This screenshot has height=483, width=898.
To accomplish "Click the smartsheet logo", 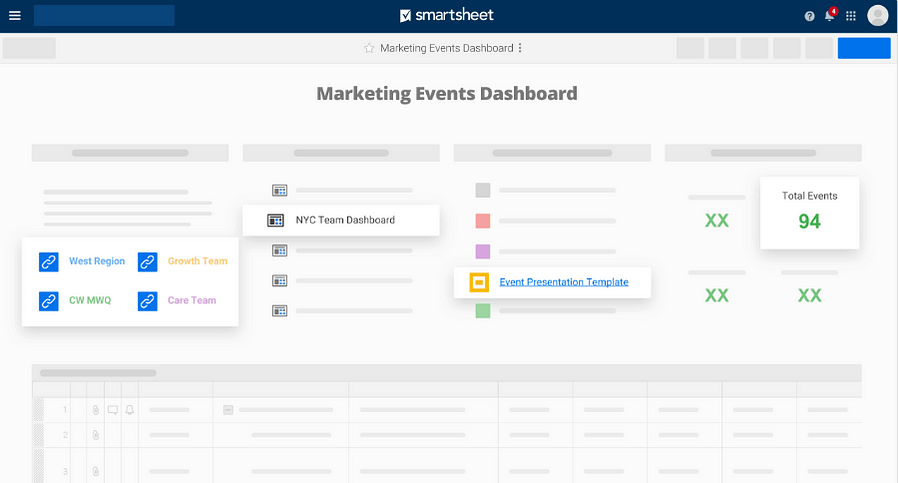I will 447,15.
